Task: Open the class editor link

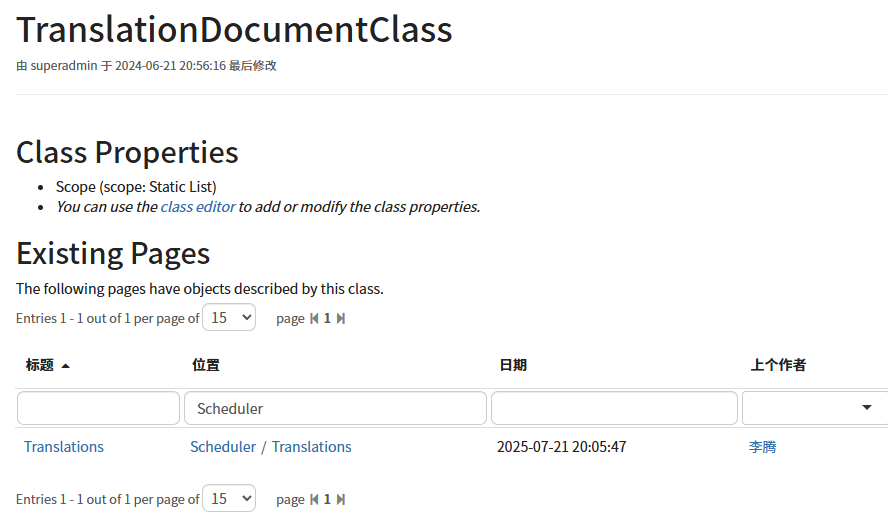Action: tap(198, 207)
